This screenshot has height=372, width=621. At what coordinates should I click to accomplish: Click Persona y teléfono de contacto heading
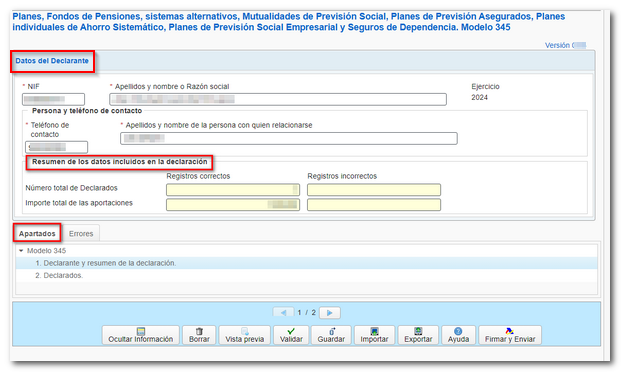click(x=87, y=111)
